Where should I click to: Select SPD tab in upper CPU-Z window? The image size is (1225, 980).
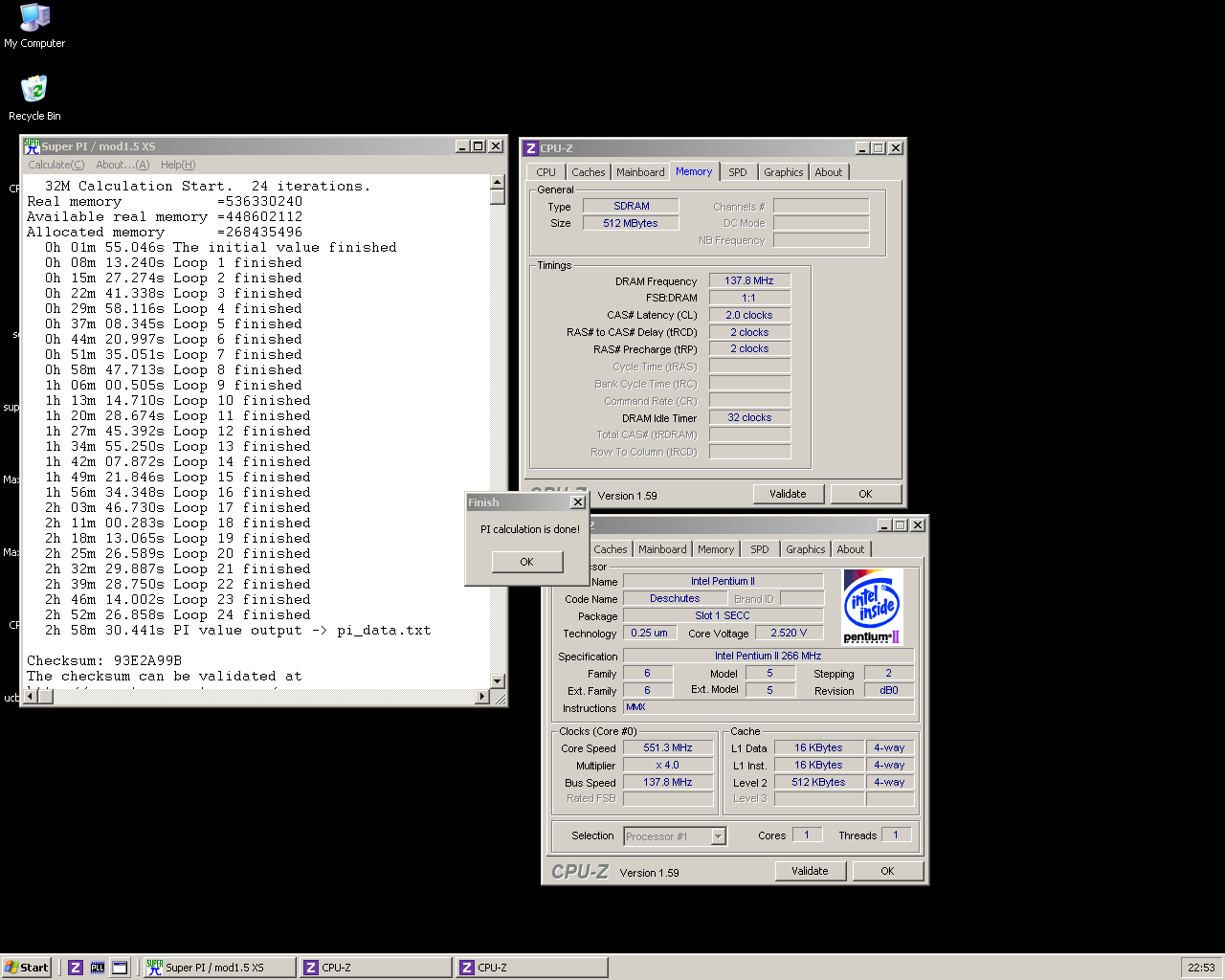pos(738,172)
